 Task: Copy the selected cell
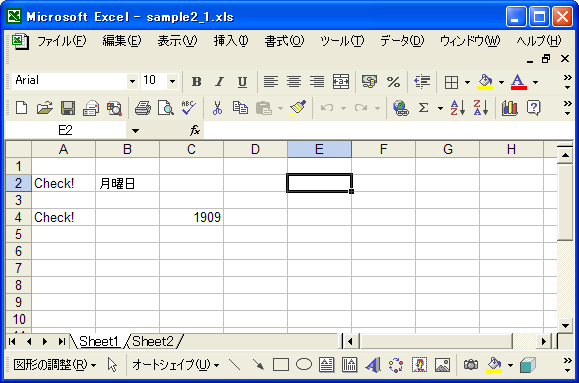tap(240, 108)
